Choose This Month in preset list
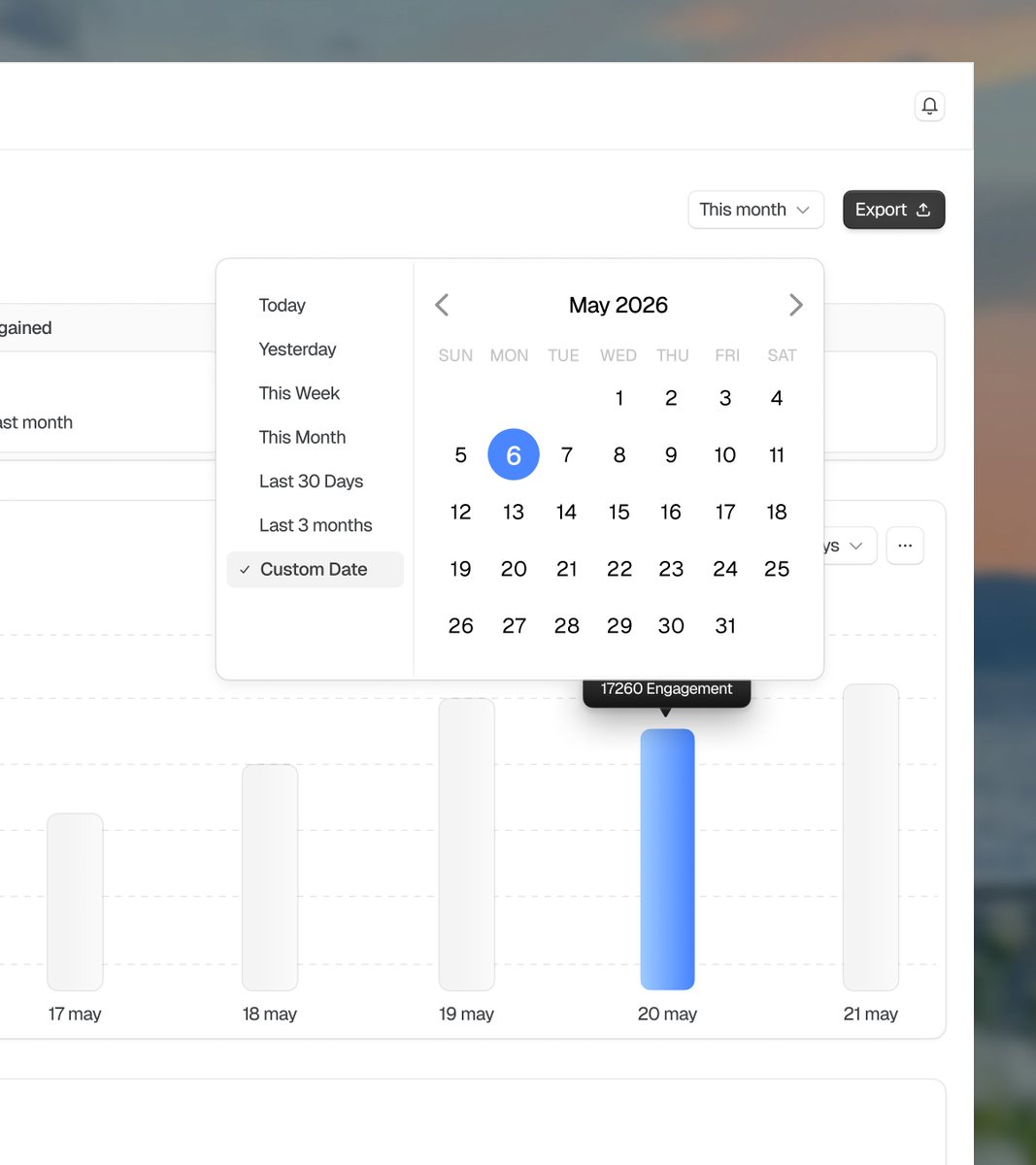This screenshot has width=1036, height=1165. [302, 437]
